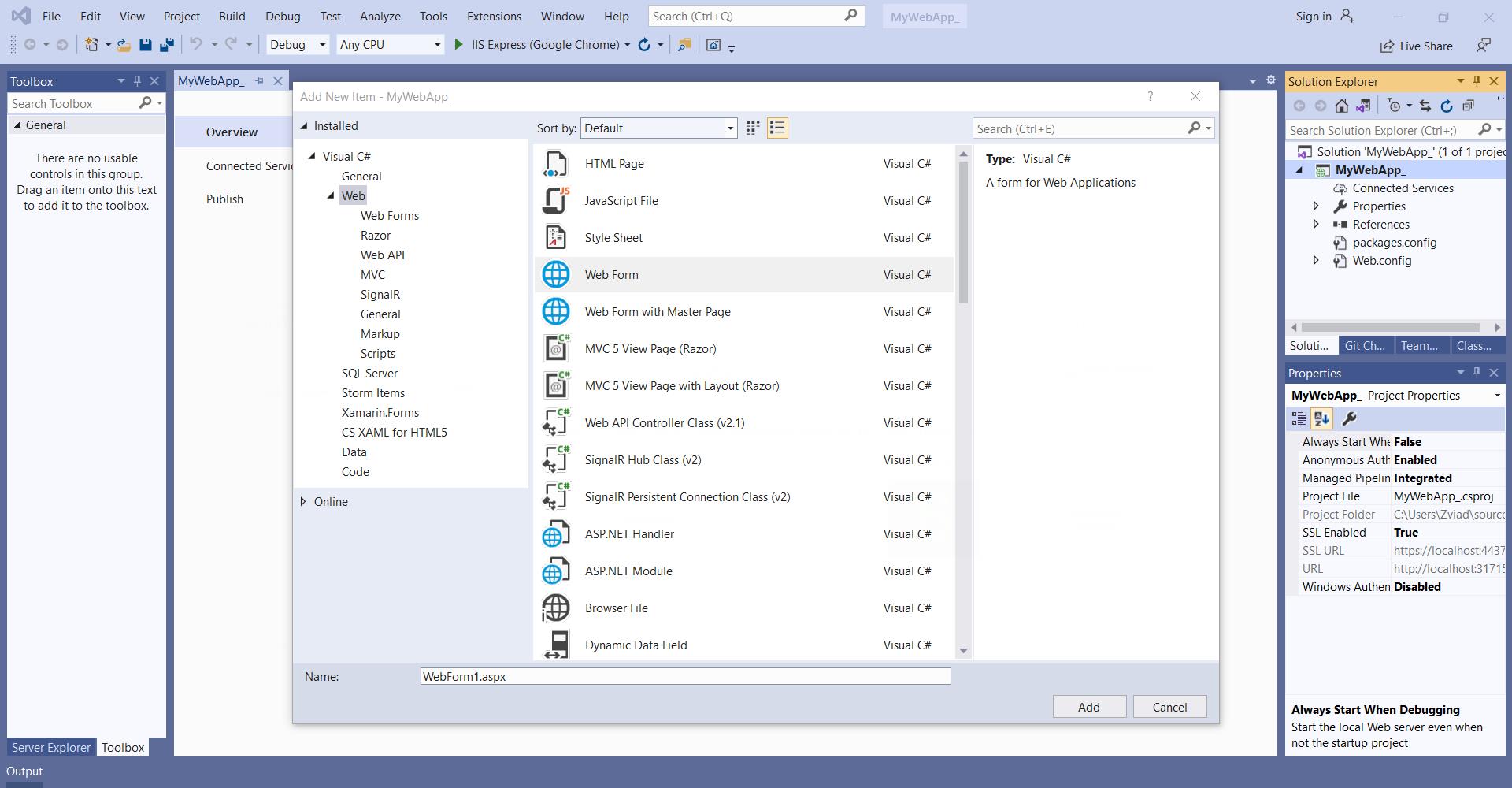The width and height of the screenshot is (1512, 788).
Task: Switch to the Server Explorer tab
Action: 50,748
